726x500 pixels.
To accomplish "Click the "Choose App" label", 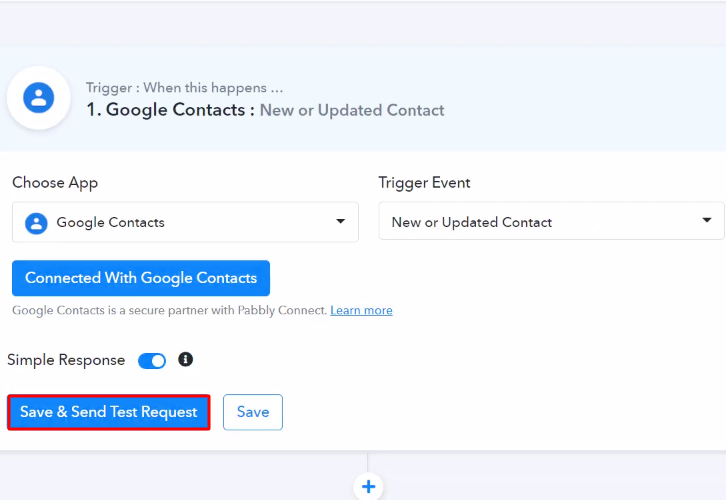I will point(55,183).
